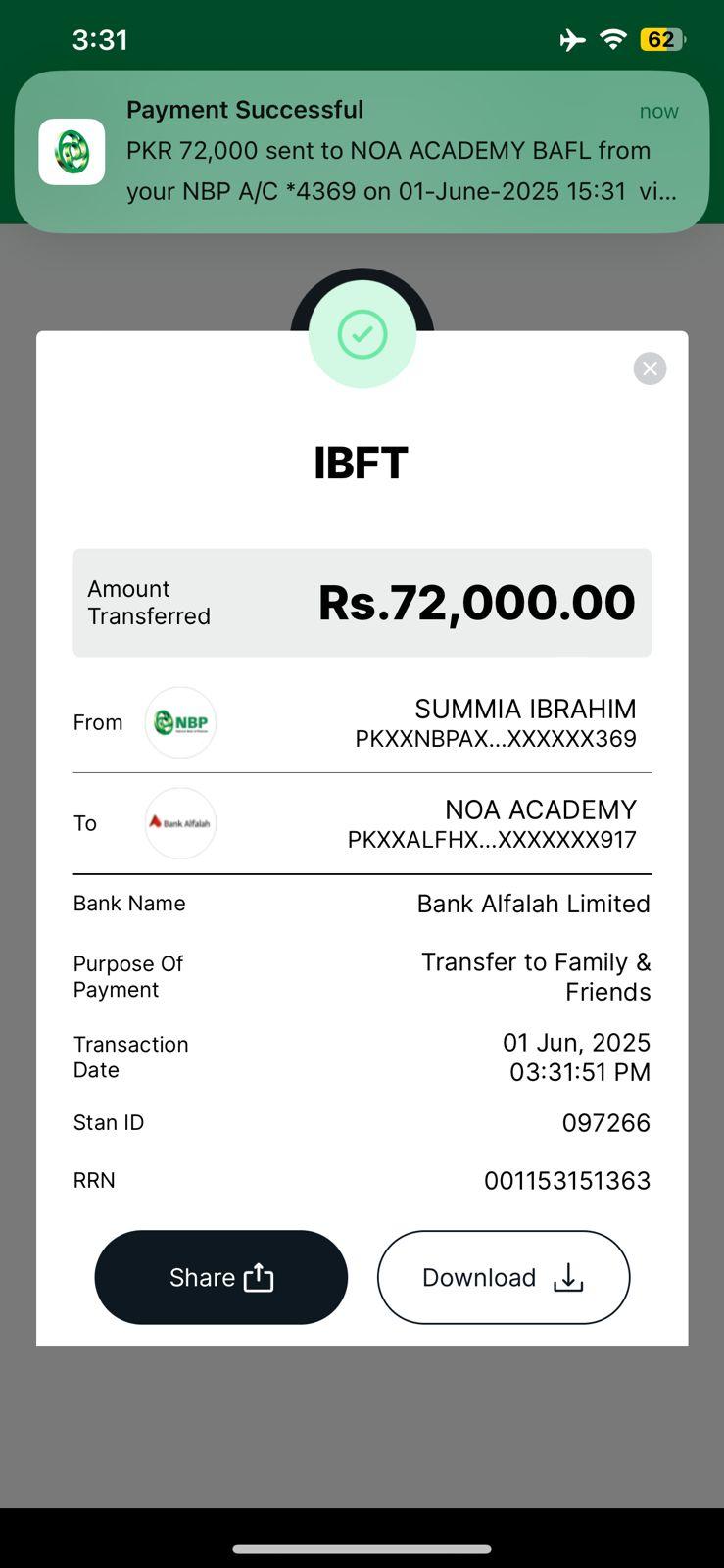Tap the airplane mode status icon
724x1568 pixels.
coord(572,40)
